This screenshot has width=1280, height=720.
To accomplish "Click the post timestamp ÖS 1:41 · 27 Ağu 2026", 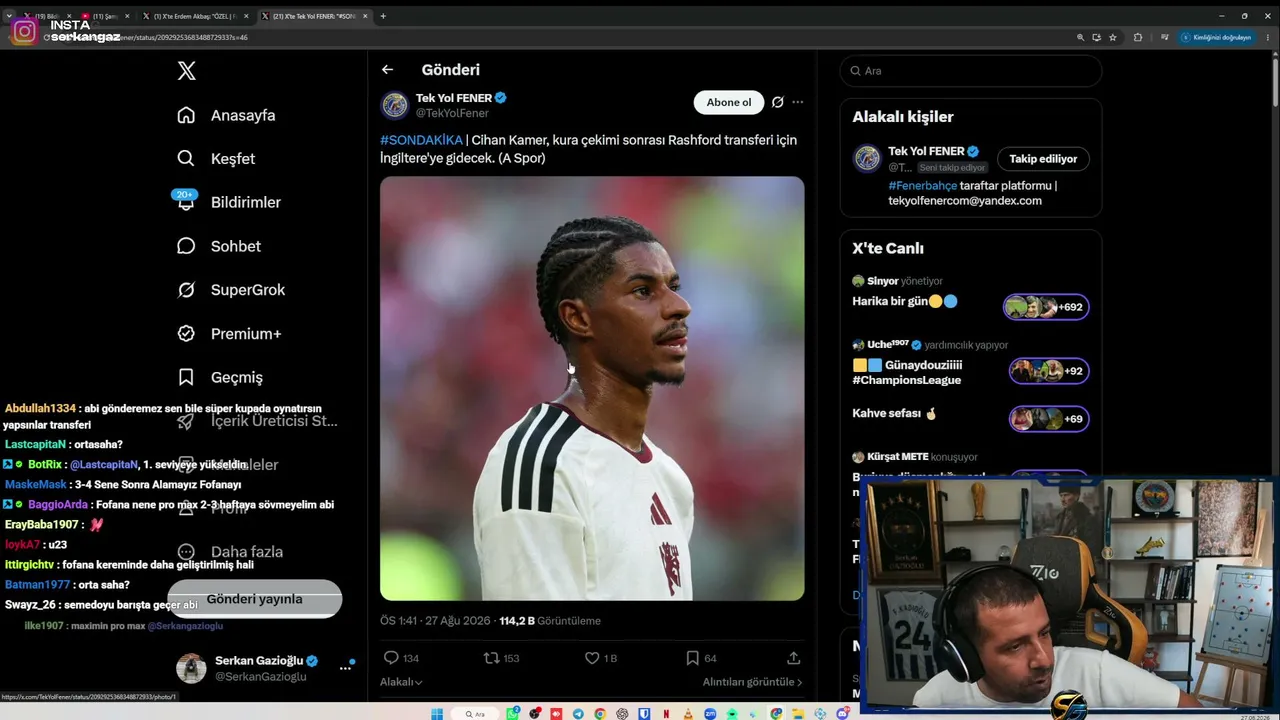I will coord(435,621).
